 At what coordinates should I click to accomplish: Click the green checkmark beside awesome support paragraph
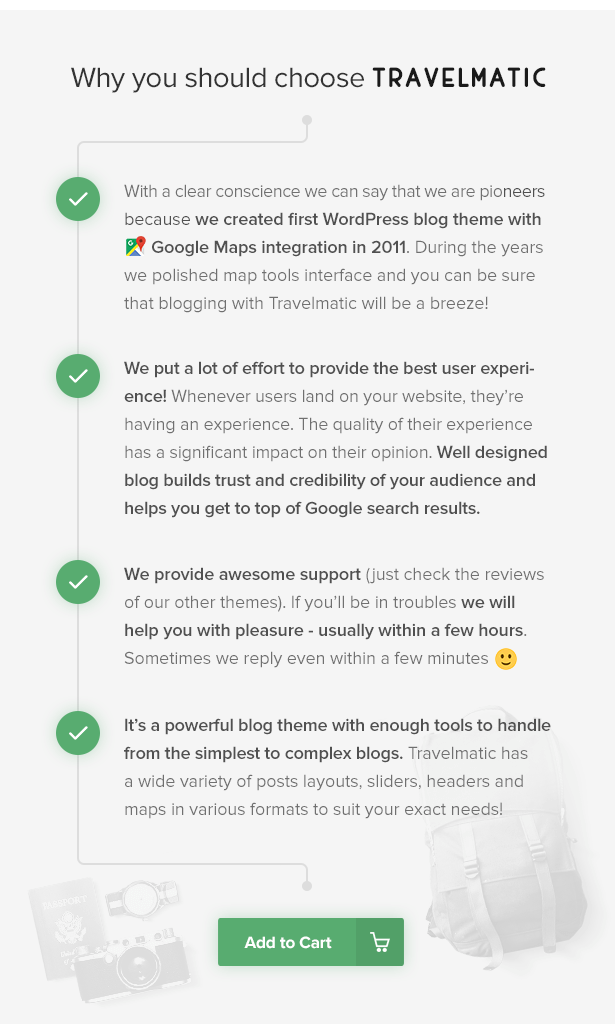click(x=78, y=581)
